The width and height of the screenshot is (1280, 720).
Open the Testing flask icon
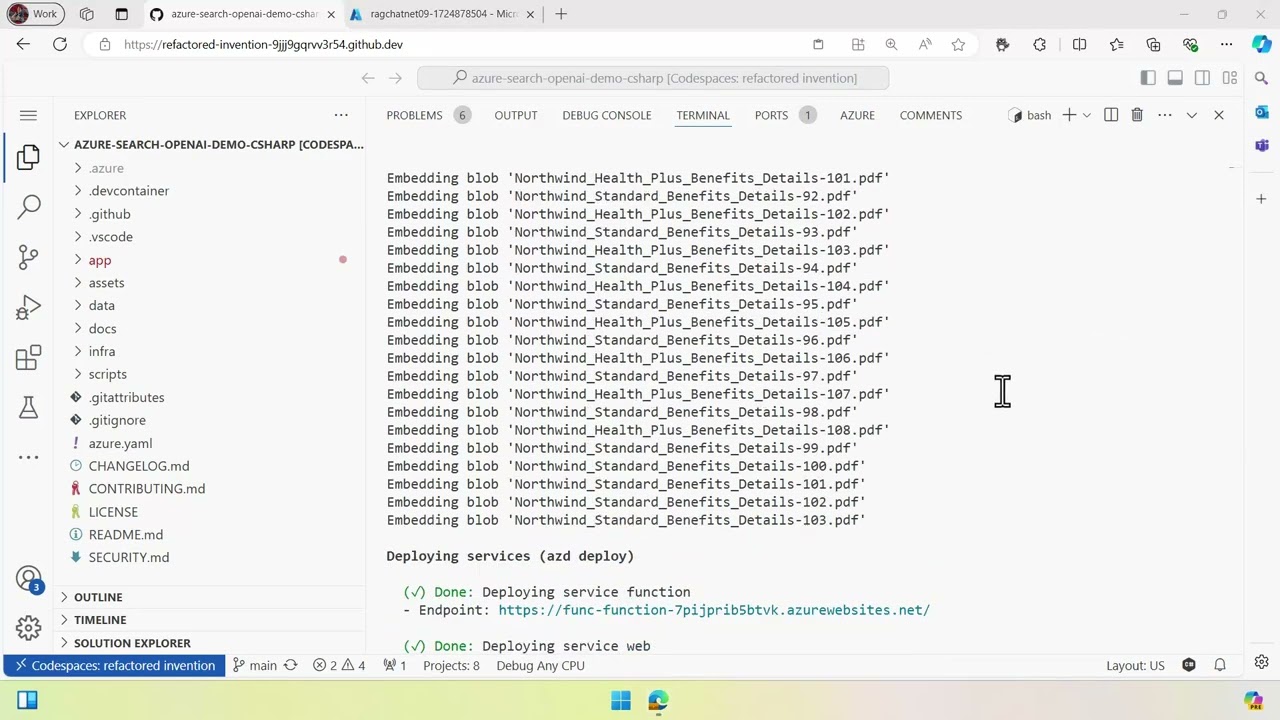(28, 407)
